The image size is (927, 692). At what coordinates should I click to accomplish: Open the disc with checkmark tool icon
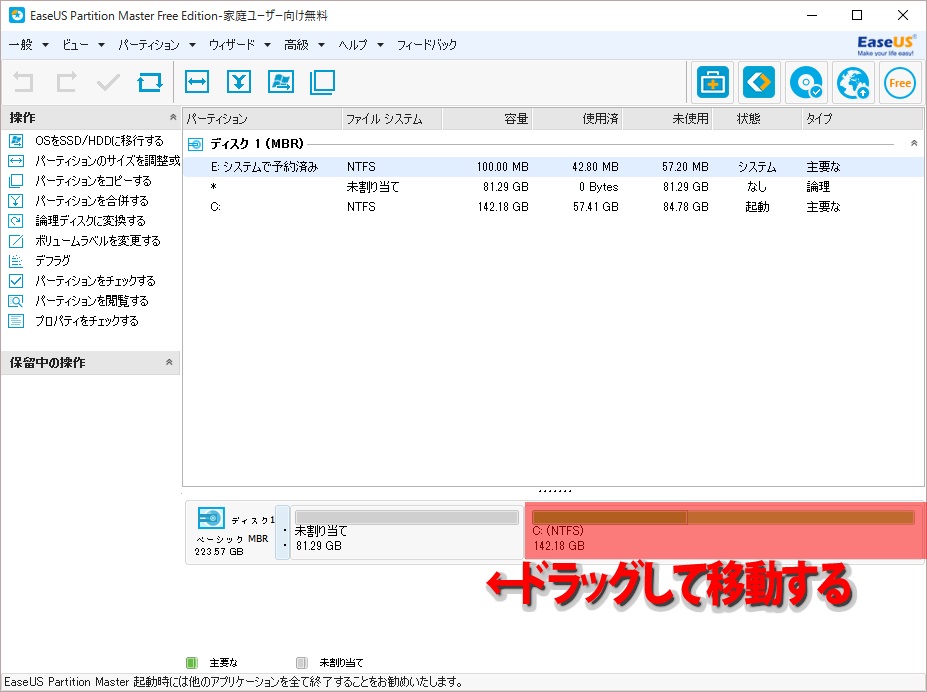click(806, 83)
